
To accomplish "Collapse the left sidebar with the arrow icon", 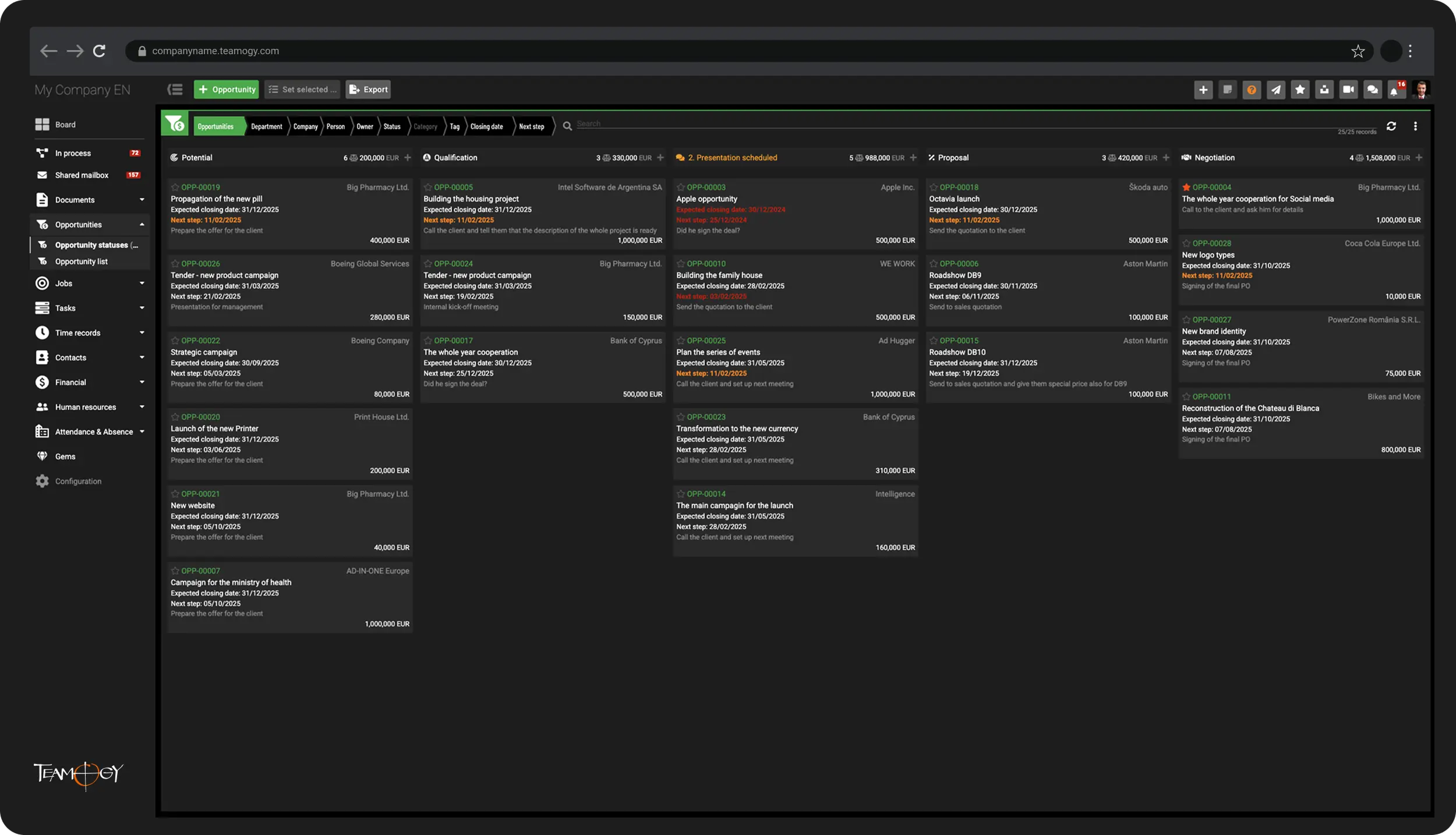I will pyautogui.click(x=175, y=89).
